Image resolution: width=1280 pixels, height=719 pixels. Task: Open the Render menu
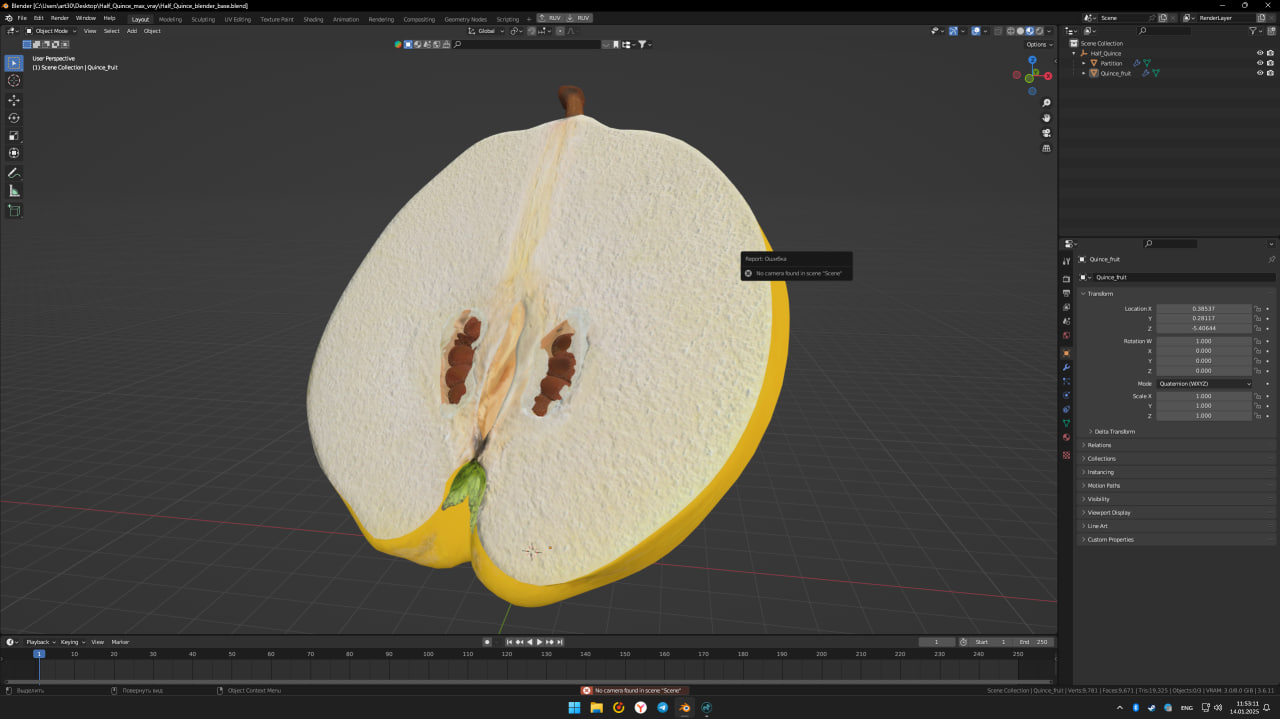[x=60, y=18]
